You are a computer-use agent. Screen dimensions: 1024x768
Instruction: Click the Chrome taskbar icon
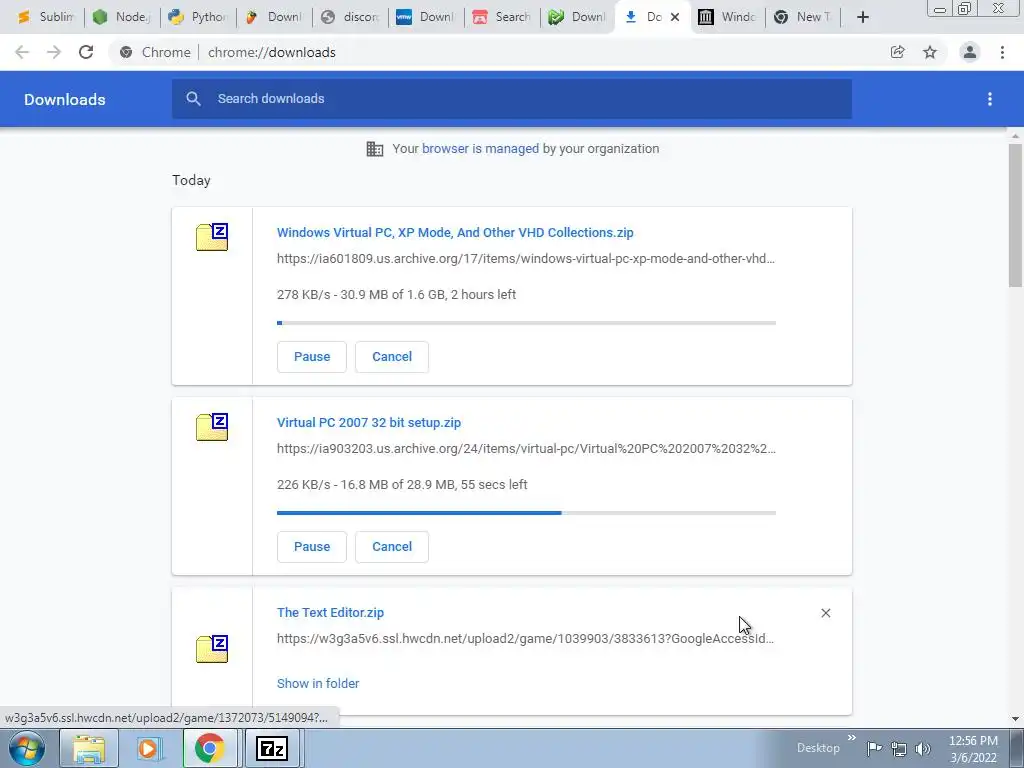pyautogui.click(x=210, y=748)
